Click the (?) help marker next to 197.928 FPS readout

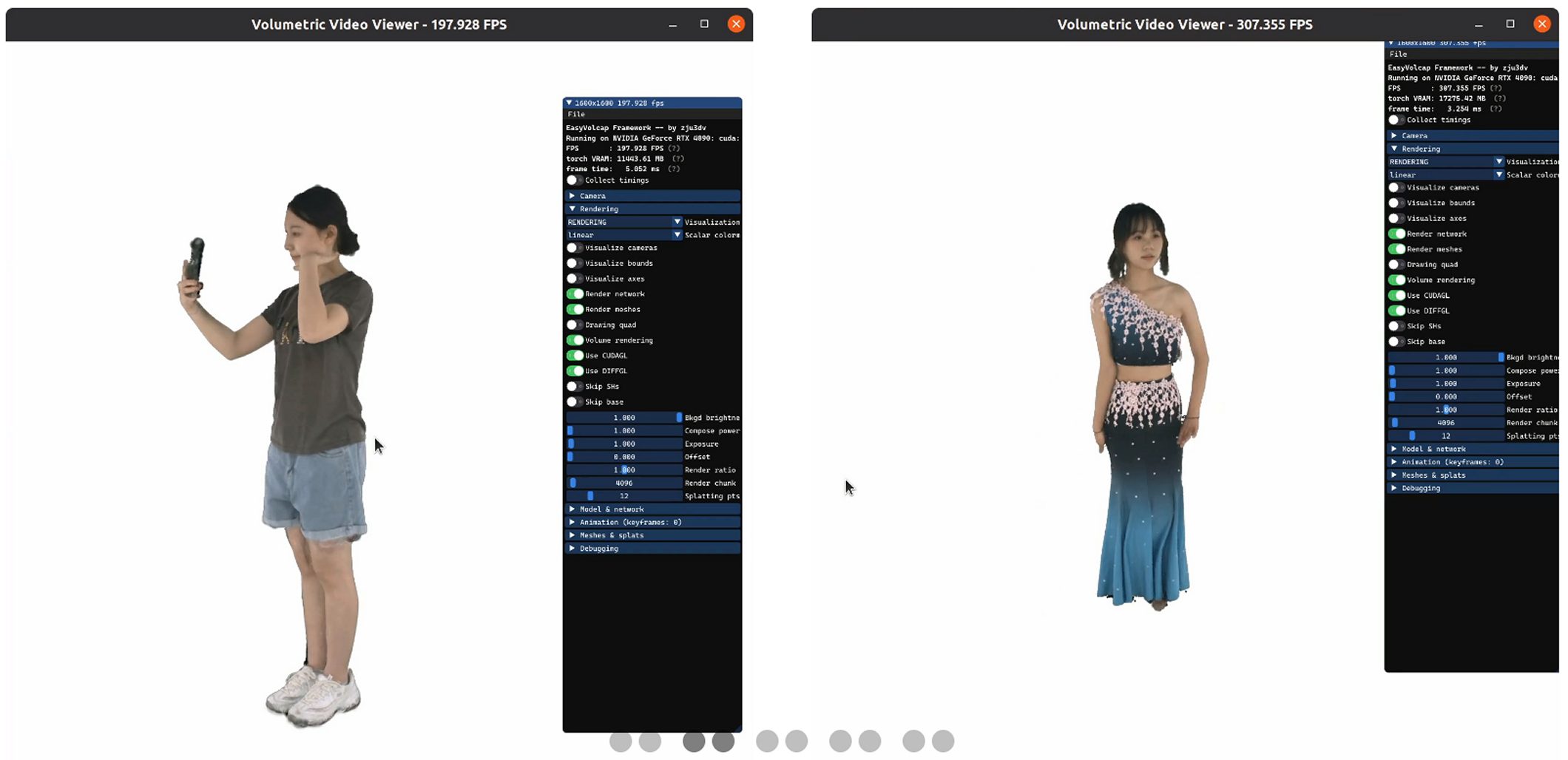[673, 149]
